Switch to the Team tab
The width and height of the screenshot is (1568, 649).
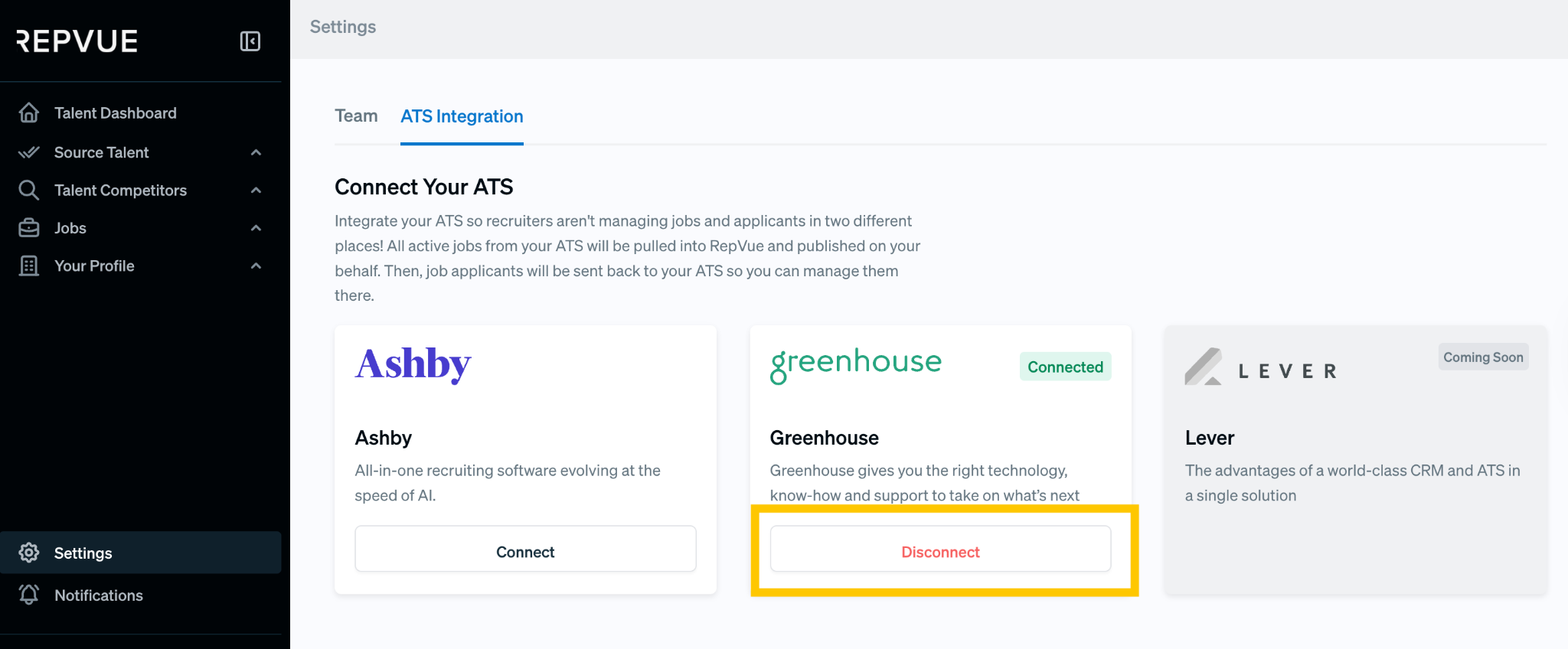[356, 116]
